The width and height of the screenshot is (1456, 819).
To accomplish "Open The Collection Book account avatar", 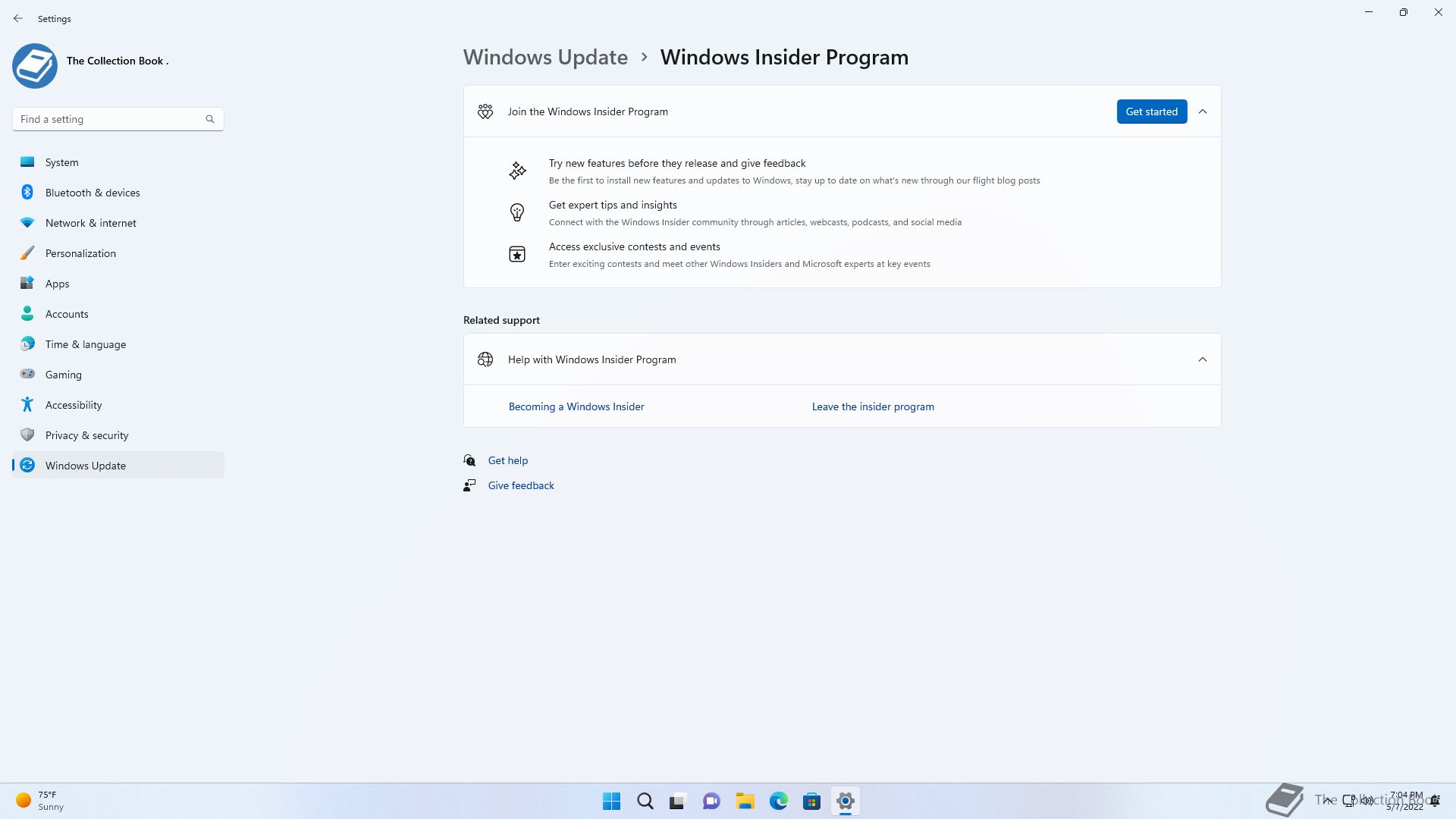I will click(35, 66).
